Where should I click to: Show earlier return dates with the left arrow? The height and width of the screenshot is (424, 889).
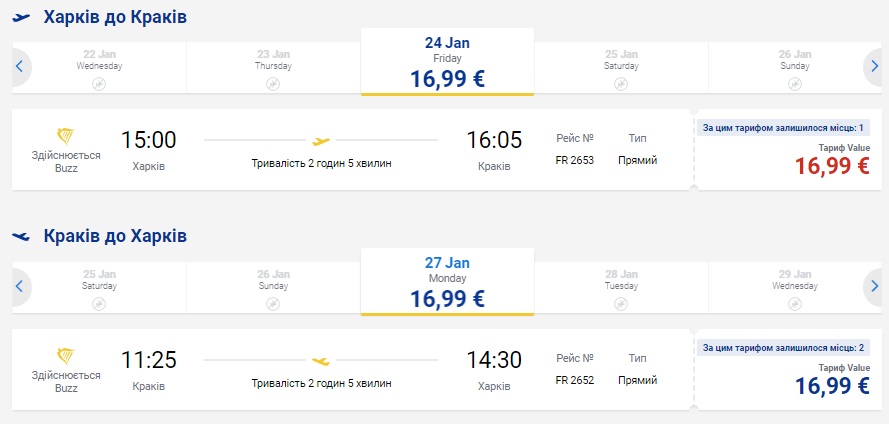coord(18,287)
